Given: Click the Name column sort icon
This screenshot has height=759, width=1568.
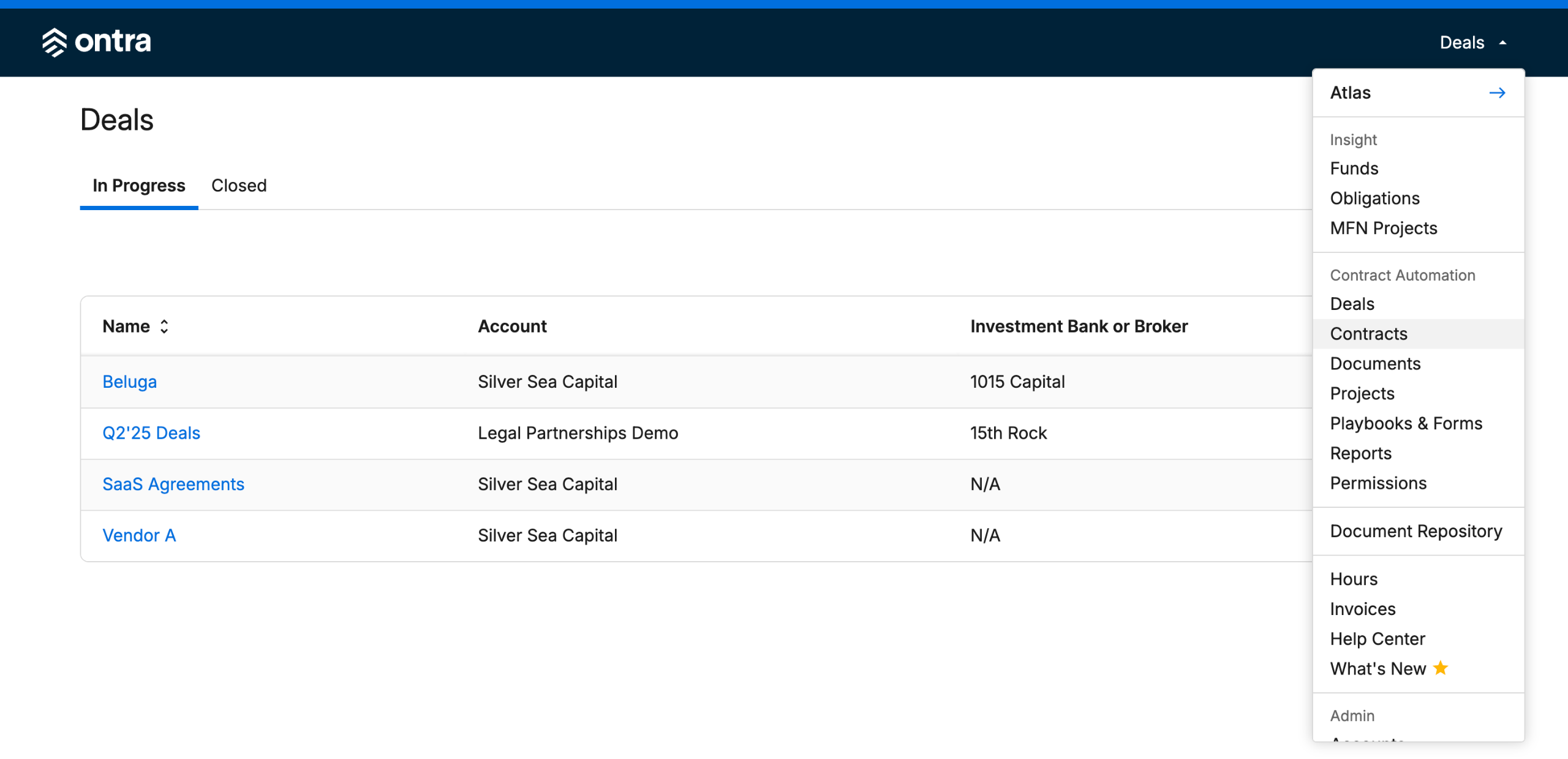Looking at the screenshot, I should [x=164, y=327].
